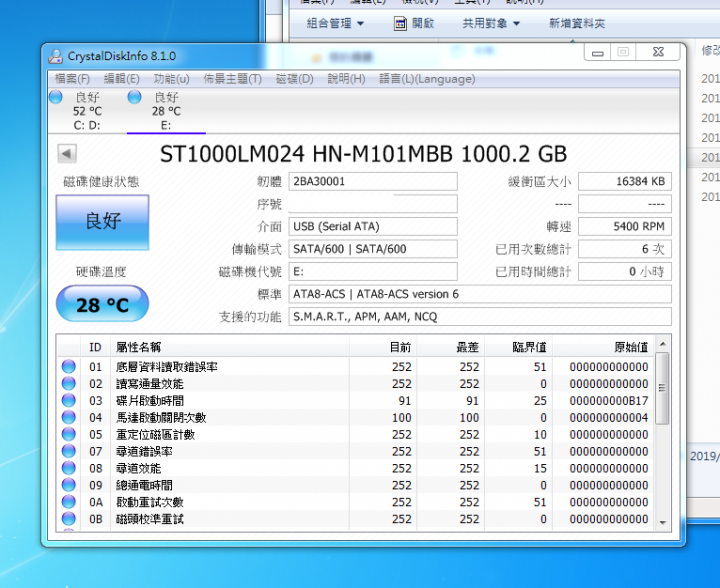Click status circle for attribute 09

pos(68,485)
